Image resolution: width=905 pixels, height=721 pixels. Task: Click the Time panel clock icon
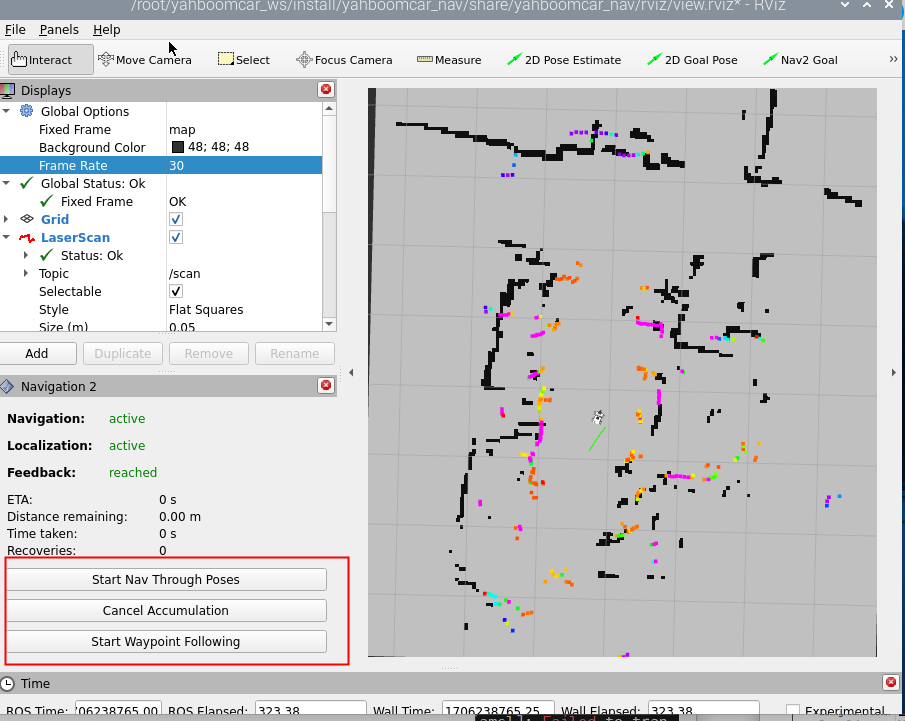tap(8, 683)
